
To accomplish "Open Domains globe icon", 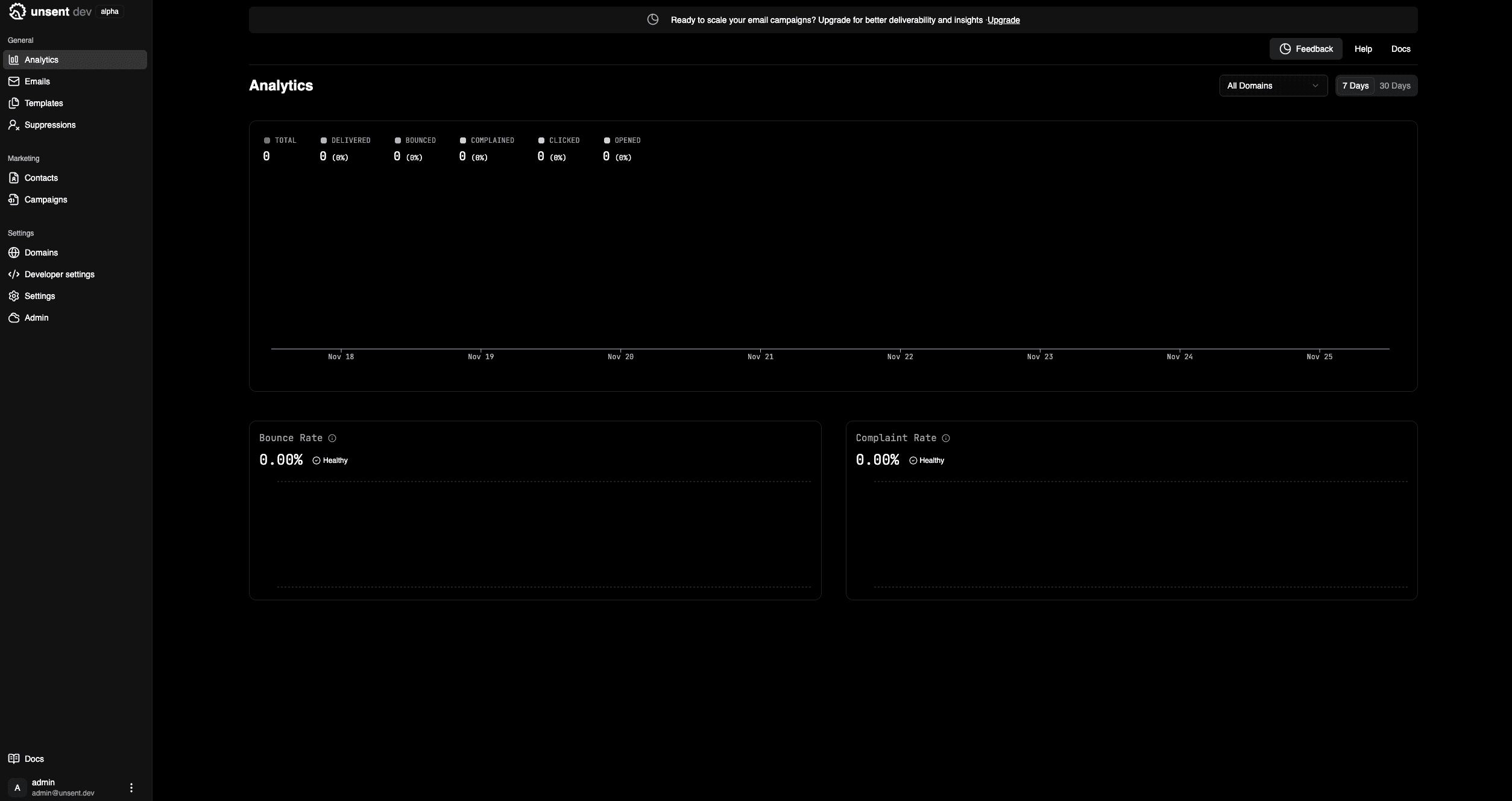I will pyautogui.click(x=14, y=253).
